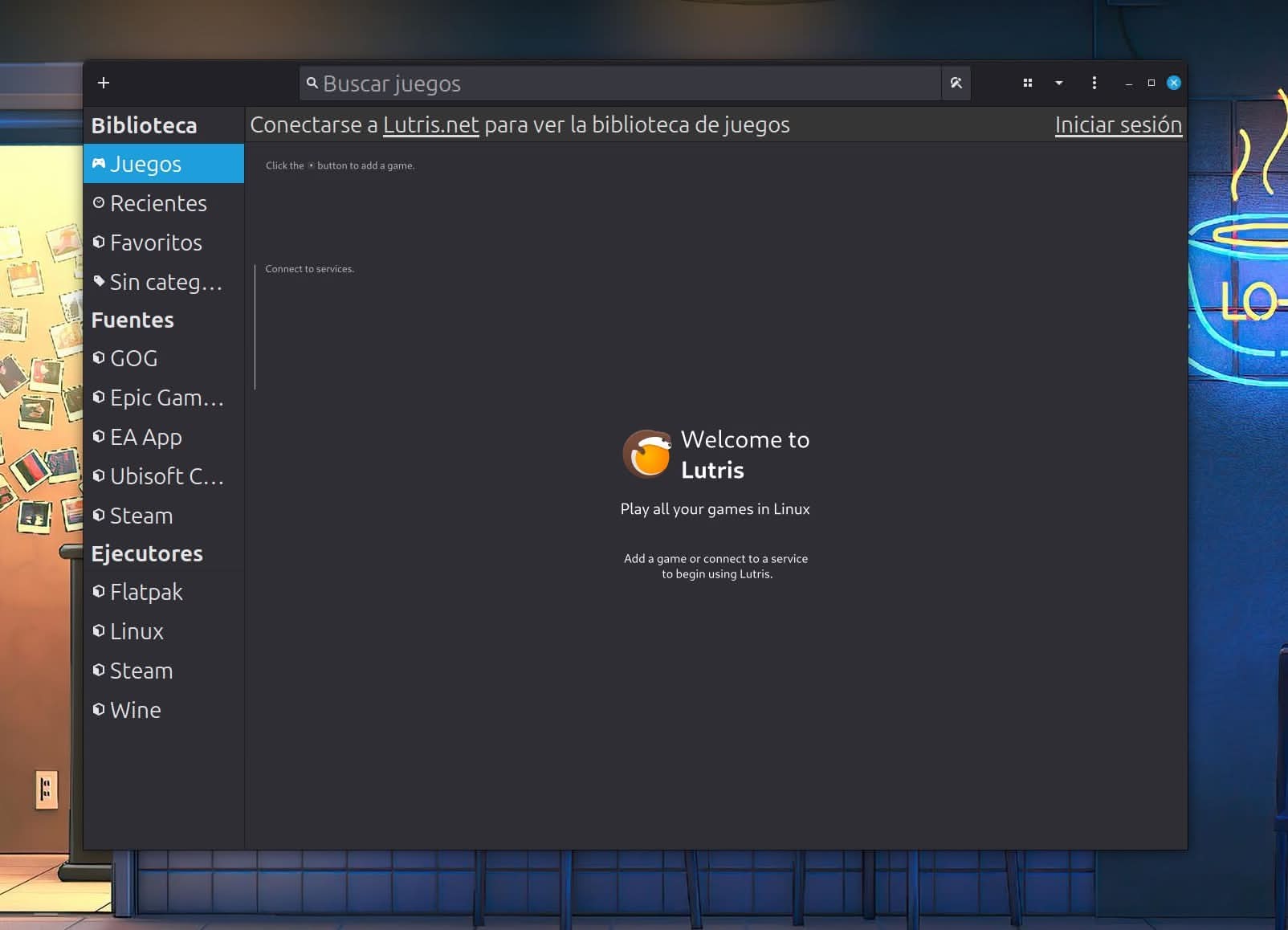This screenshot has height=930, width=1288.
Task: Open the EA App source
Action: pyautogui.click(x=145, y=437)
